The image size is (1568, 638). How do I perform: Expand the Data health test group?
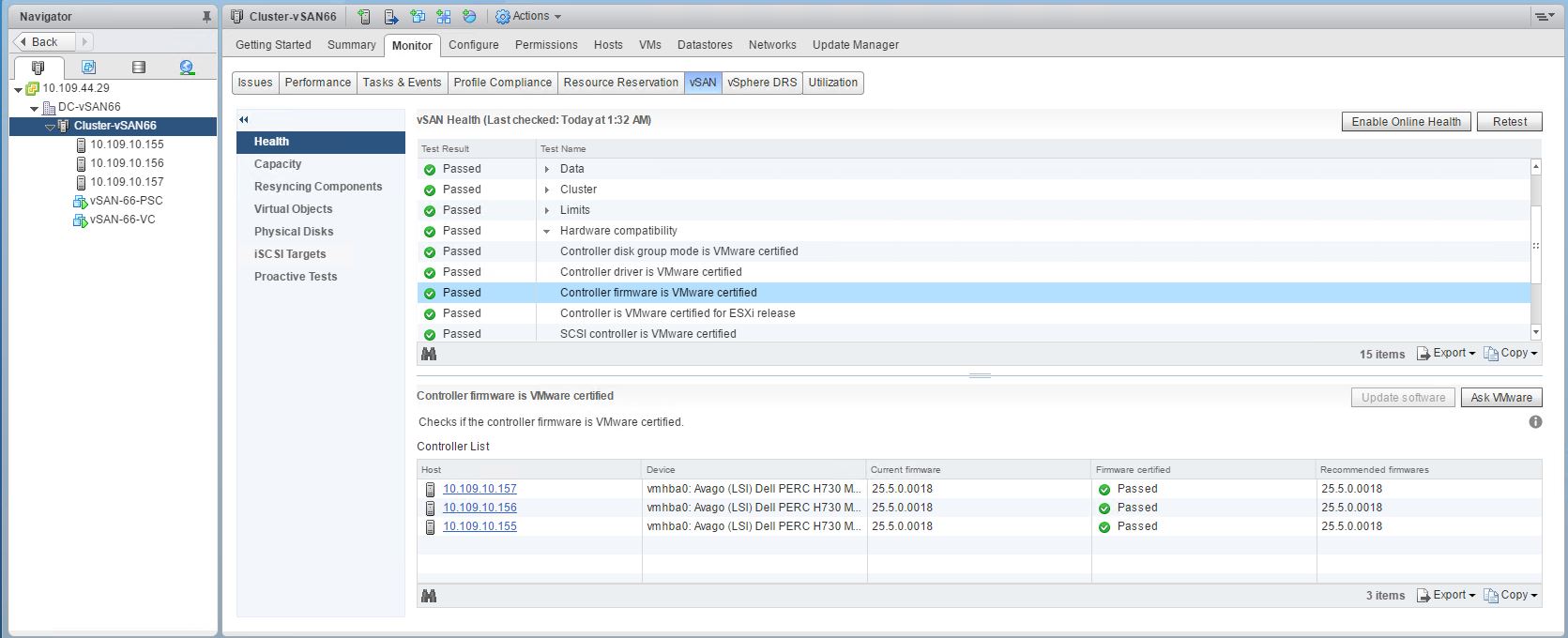[x=547, y=169]
